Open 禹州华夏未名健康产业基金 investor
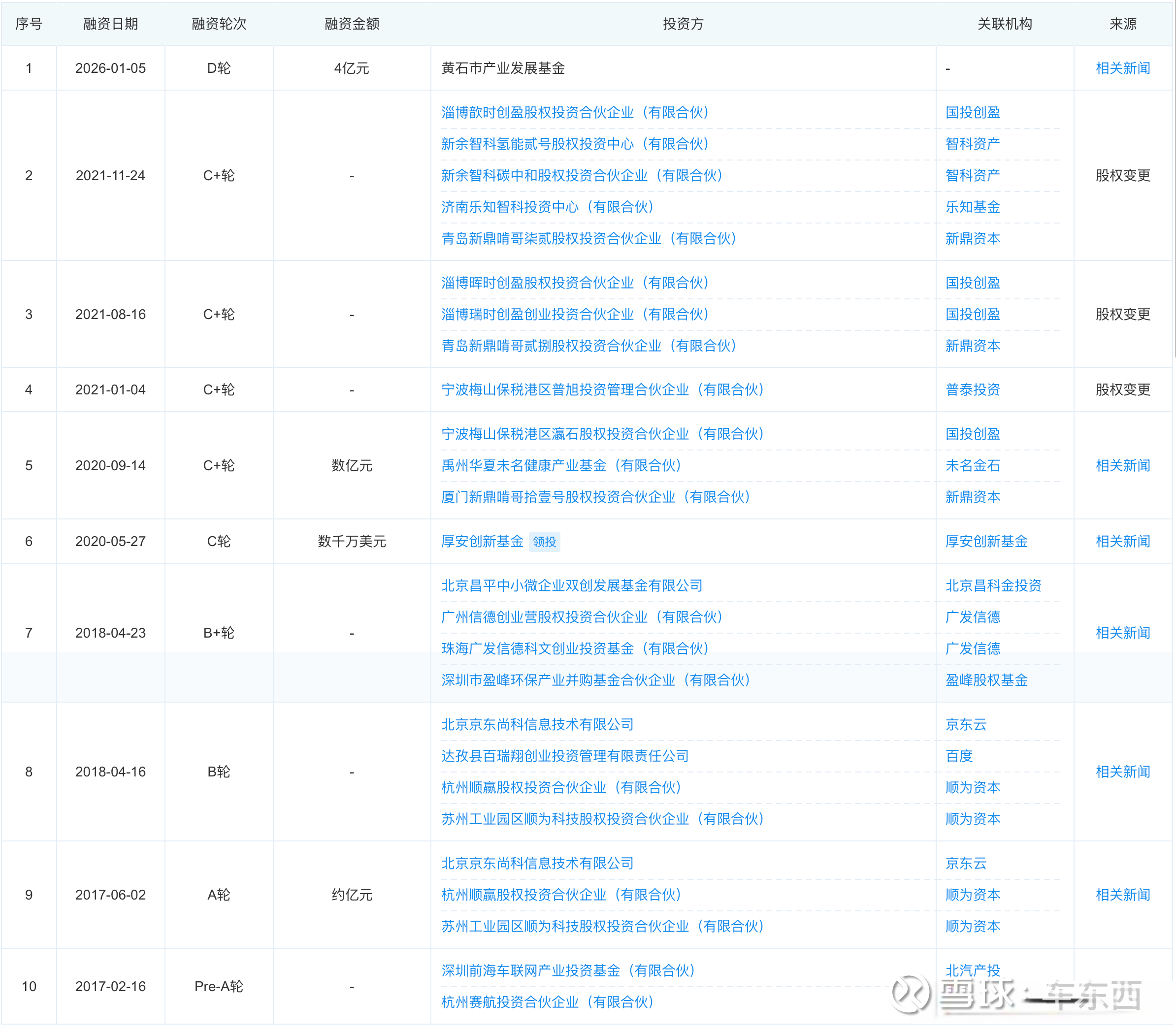The width and height of the screenshot is (1176, 1031). tap(561, 465)
